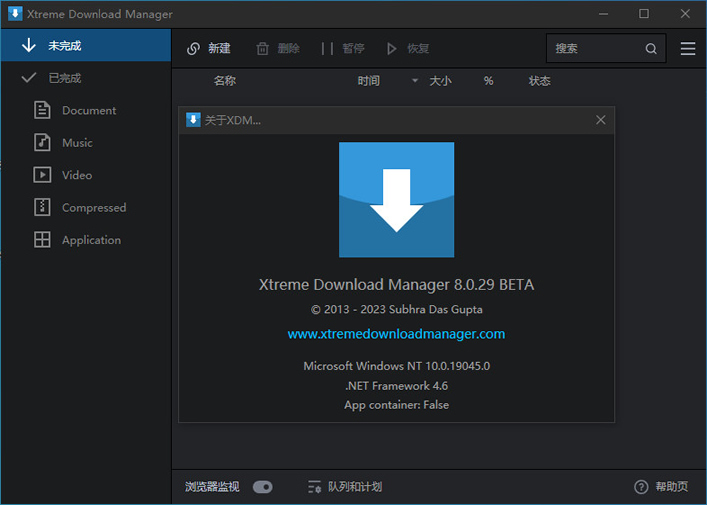Image resolution: width=707 pixels, height=505 pixels.
Task: Click the Music note category icon
Action: [x=42, y=142]
